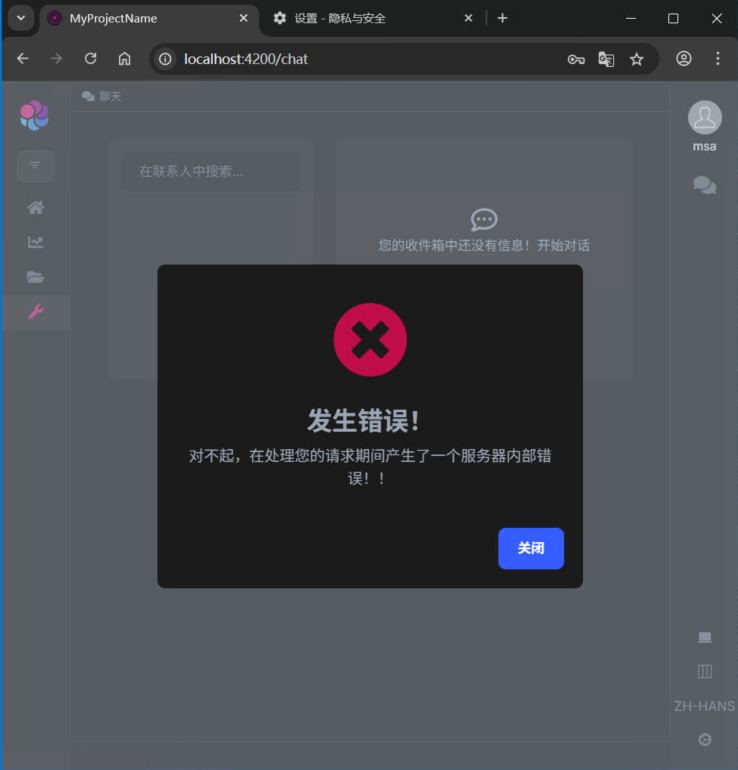Click the msa user avatar
This screenshot has height=770, width=738.
point(705,117)
